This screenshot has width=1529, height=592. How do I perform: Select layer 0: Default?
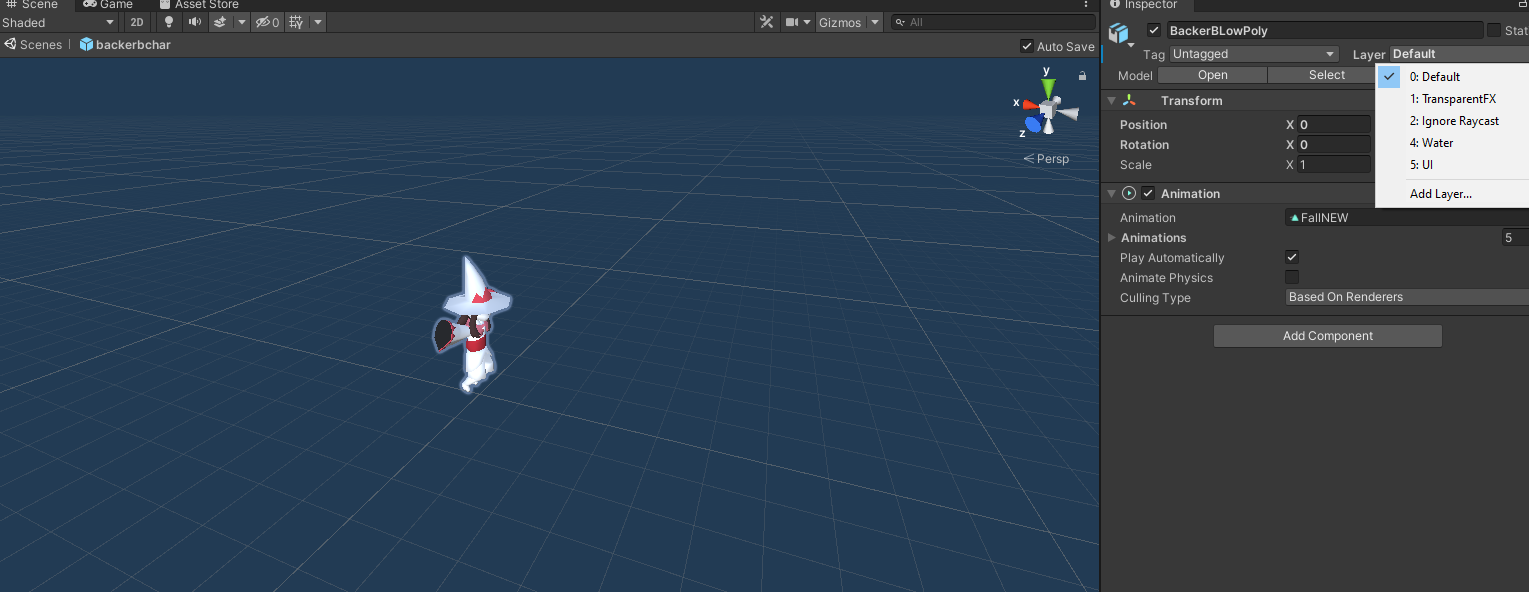(x=1452, y=77)
